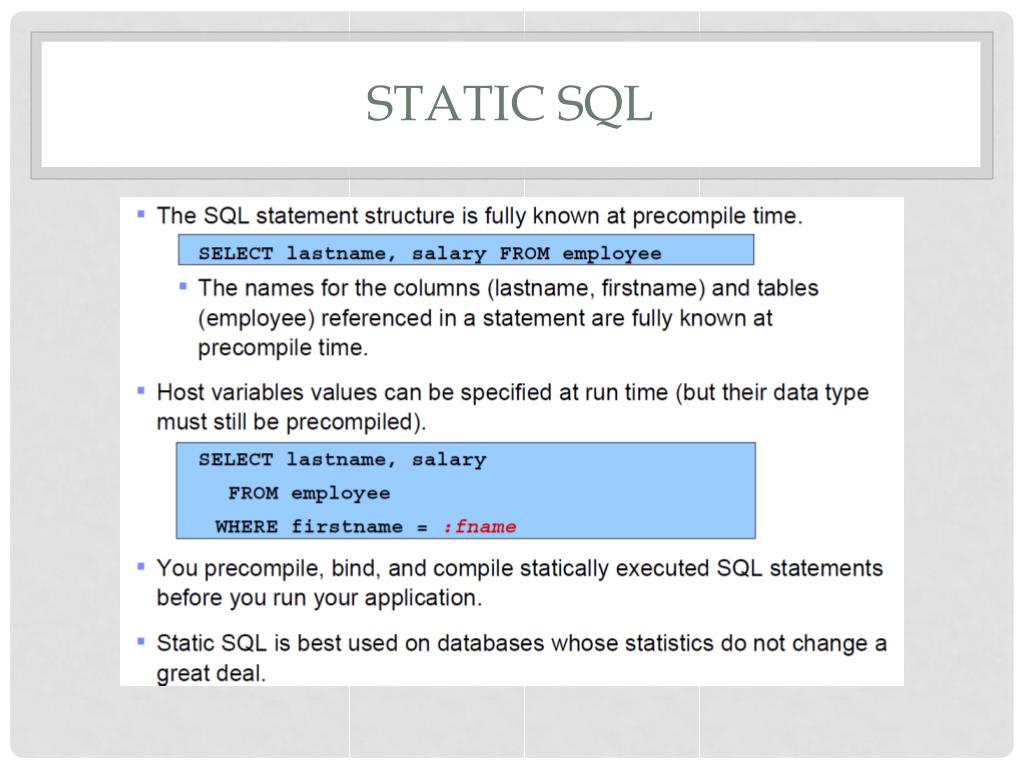Click the bullet 'Static SQL is best used on databases'
The image size is (1024, 768).
(521, 643)
